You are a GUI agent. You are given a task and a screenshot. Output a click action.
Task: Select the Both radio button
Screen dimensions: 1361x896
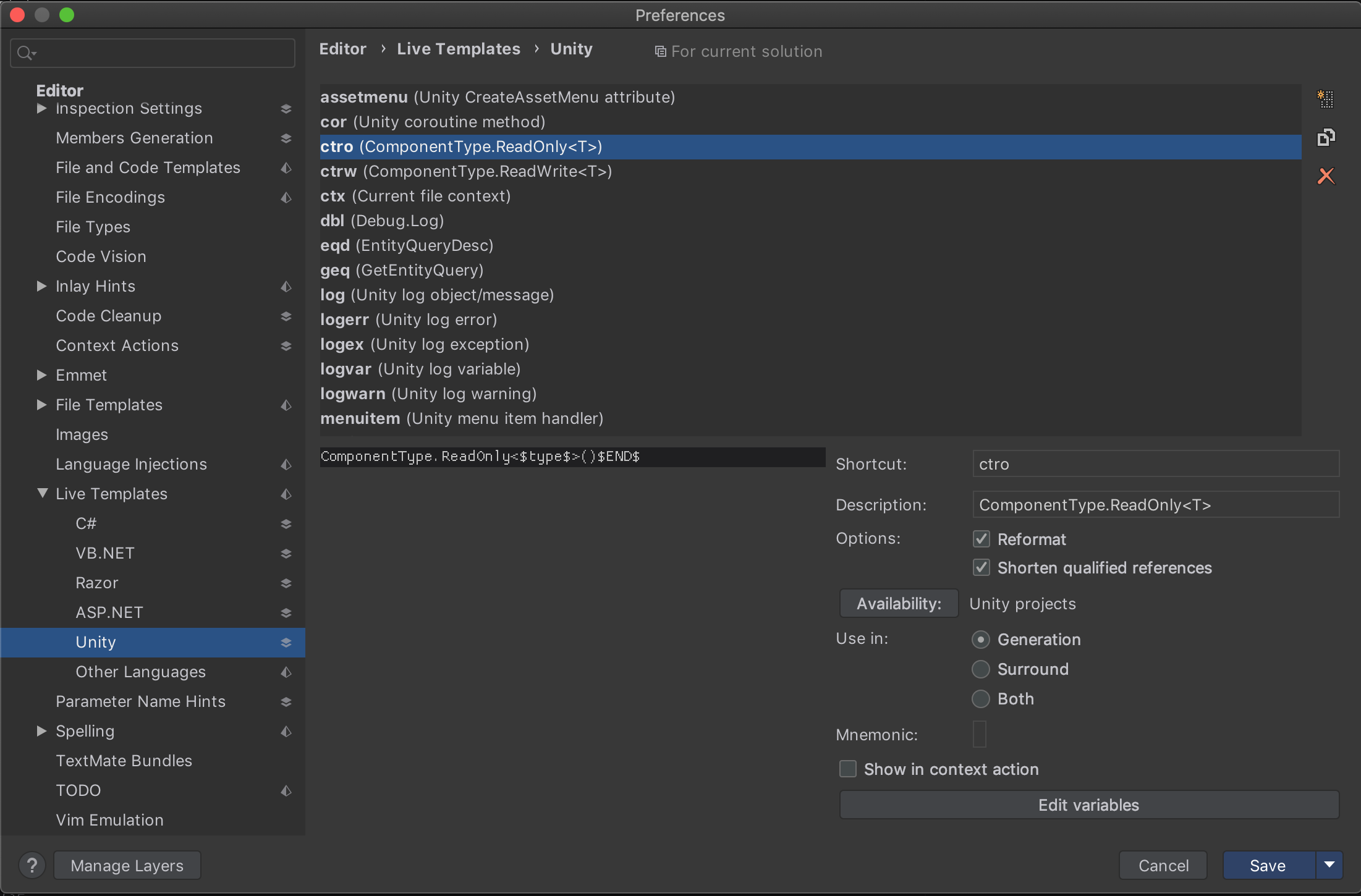(x=980, y=697)
